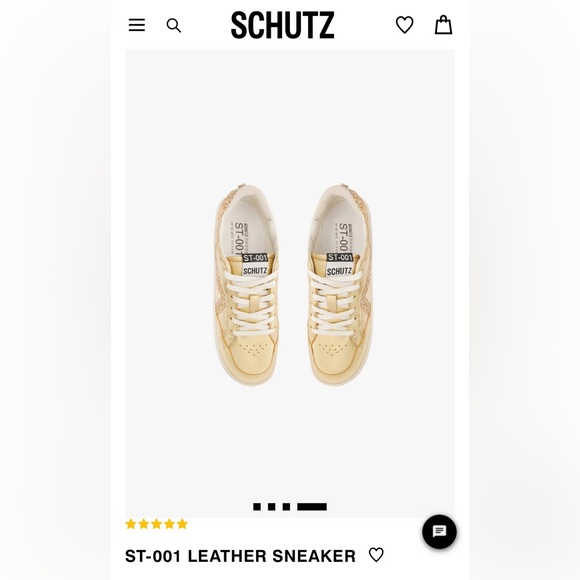This screenshot has height=580, width=580.
Task: Click the third yellow rating star
Action: 156,524
